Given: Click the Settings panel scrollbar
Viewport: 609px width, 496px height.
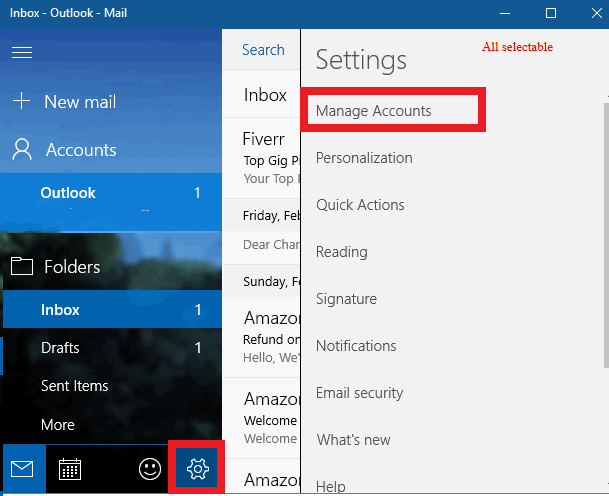Looking at the screenshot, I should tap(606, 235).
